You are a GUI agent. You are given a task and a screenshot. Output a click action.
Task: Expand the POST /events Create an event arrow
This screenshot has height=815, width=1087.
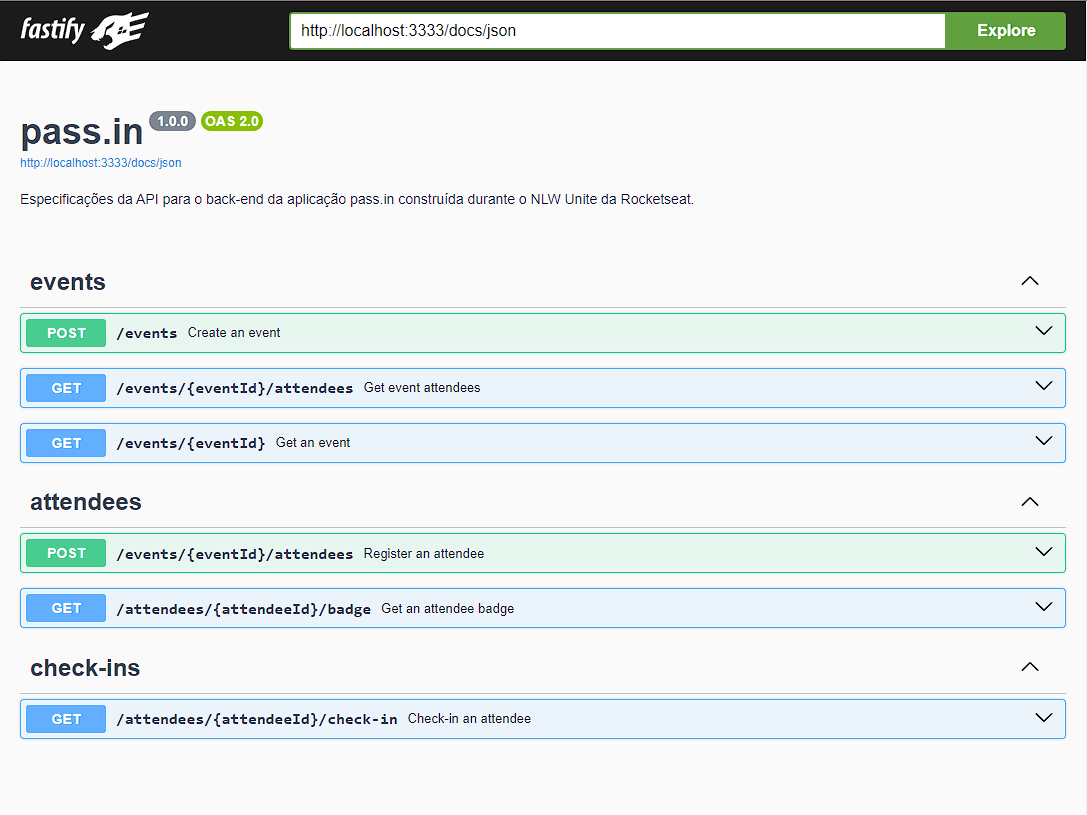tap(1043, 331)
